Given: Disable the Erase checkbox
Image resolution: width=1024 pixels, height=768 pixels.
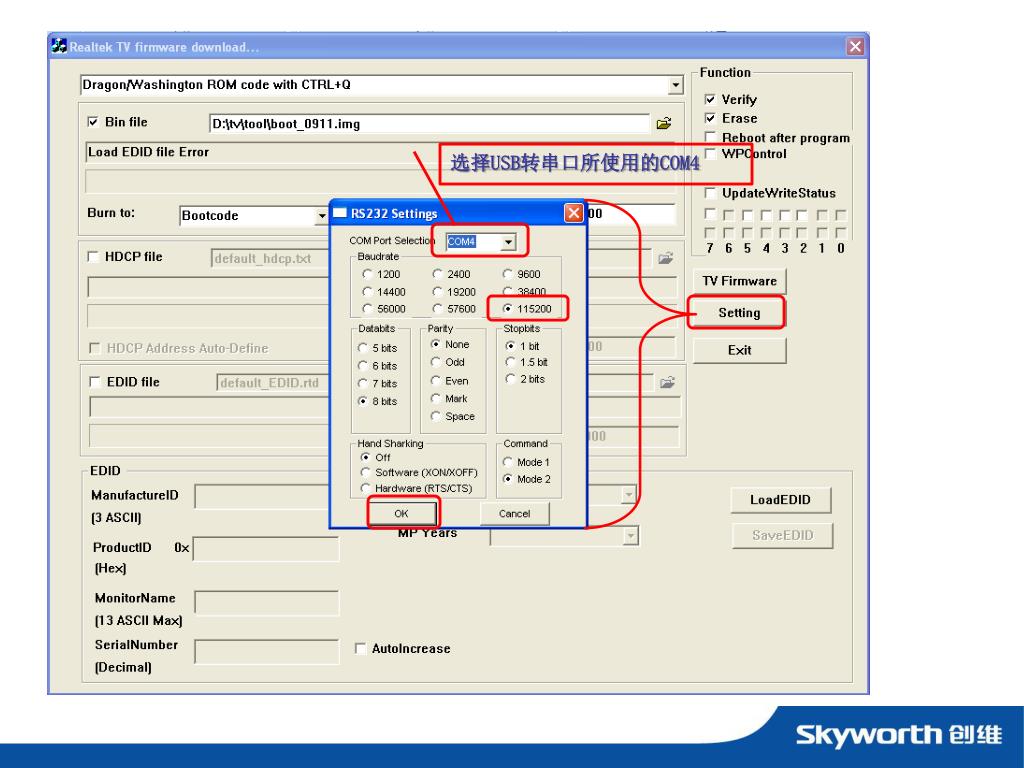Looking at the screenshot, I should [710, 118].
